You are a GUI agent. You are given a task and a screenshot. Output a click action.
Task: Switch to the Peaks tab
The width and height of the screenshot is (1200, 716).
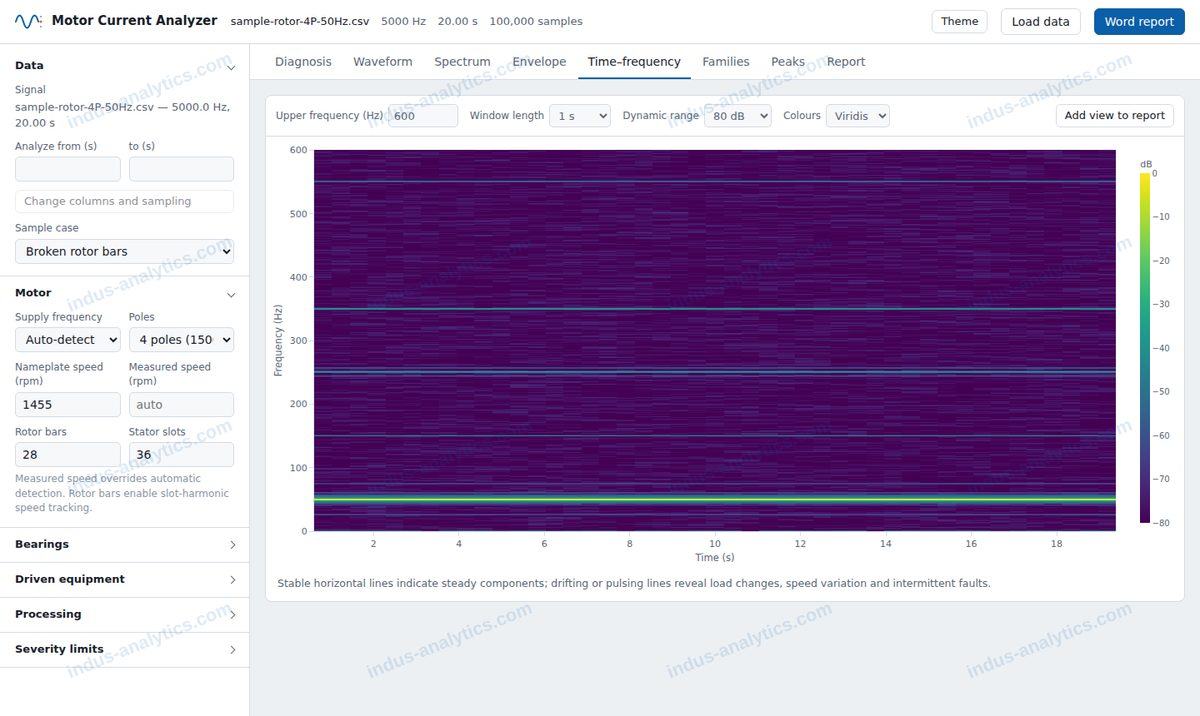click(788, 62)
